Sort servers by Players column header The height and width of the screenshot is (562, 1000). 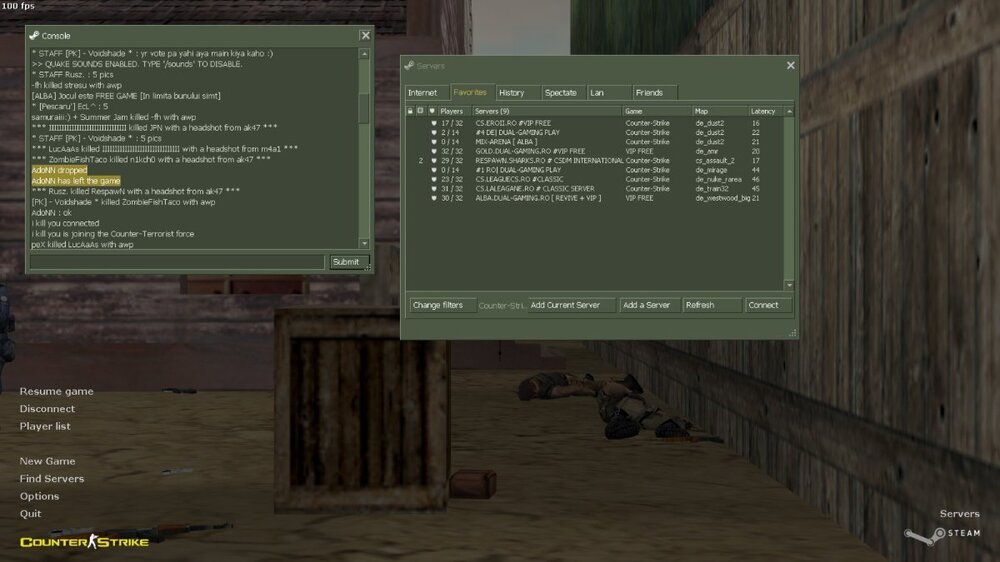453,111
